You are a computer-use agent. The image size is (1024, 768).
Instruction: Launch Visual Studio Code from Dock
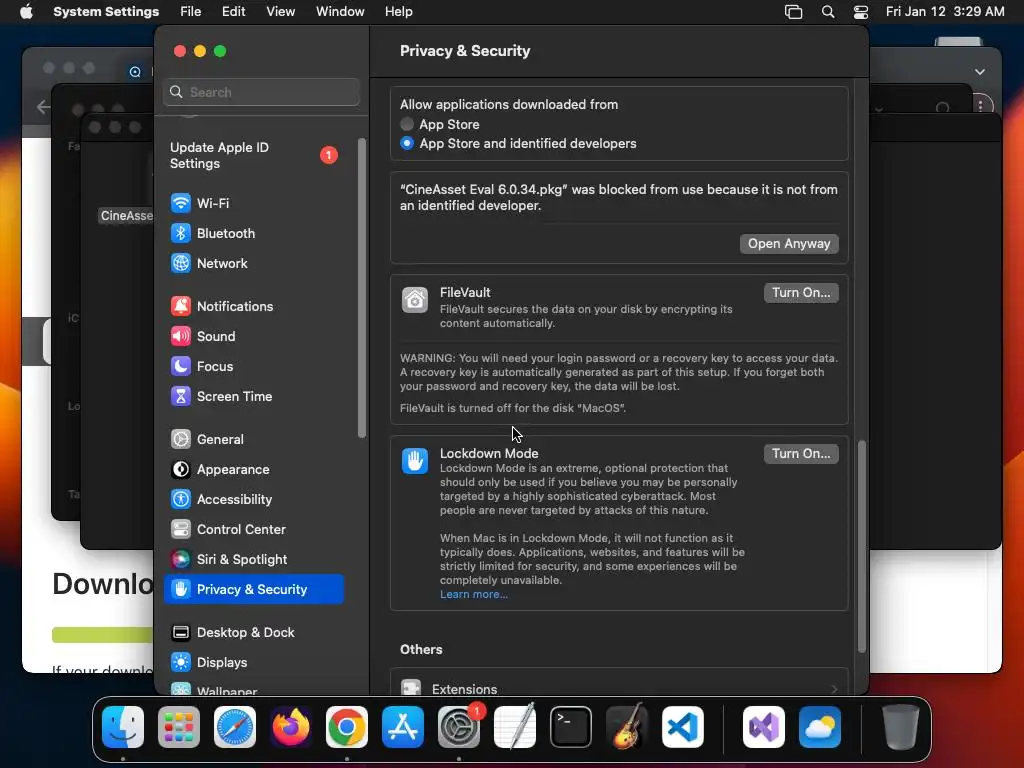click(683, 727)
